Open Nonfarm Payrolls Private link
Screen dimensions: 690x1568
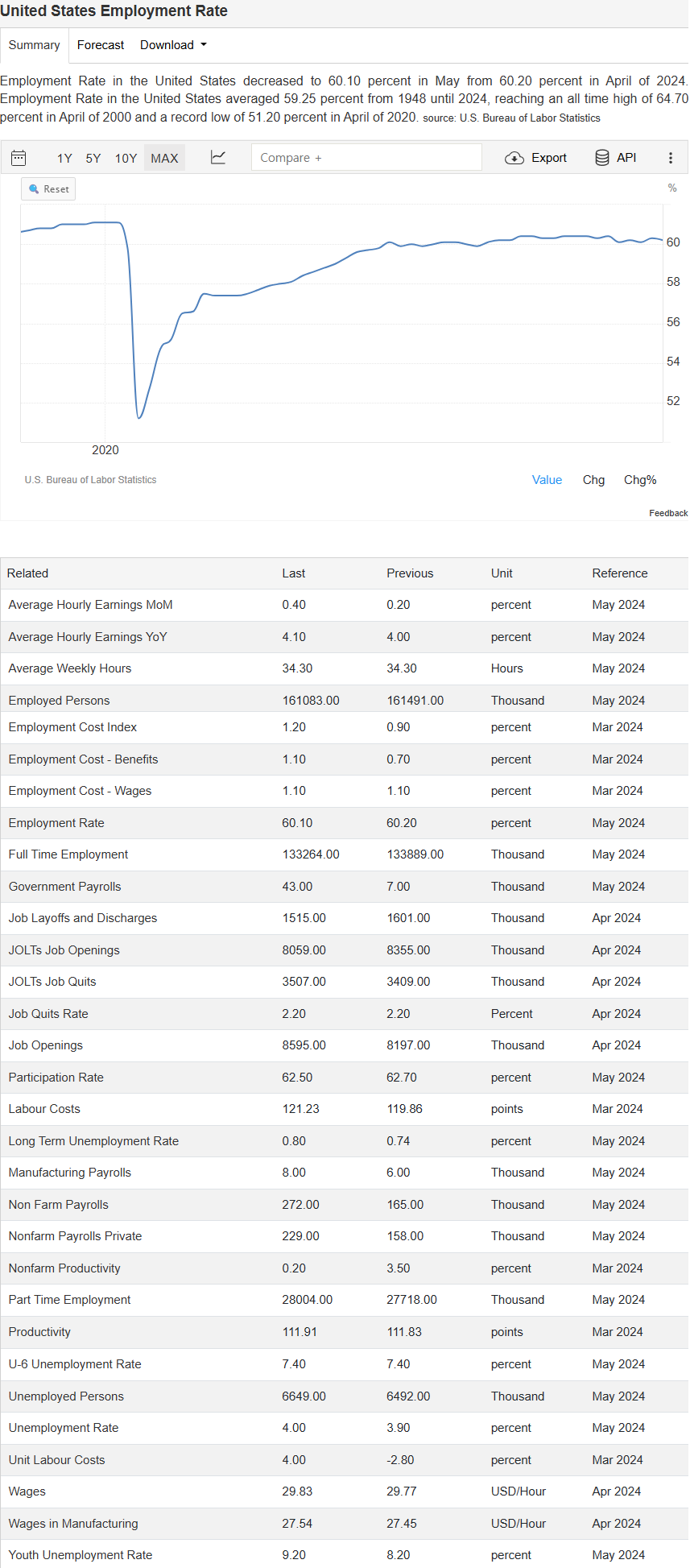[x=75, y=1236]
